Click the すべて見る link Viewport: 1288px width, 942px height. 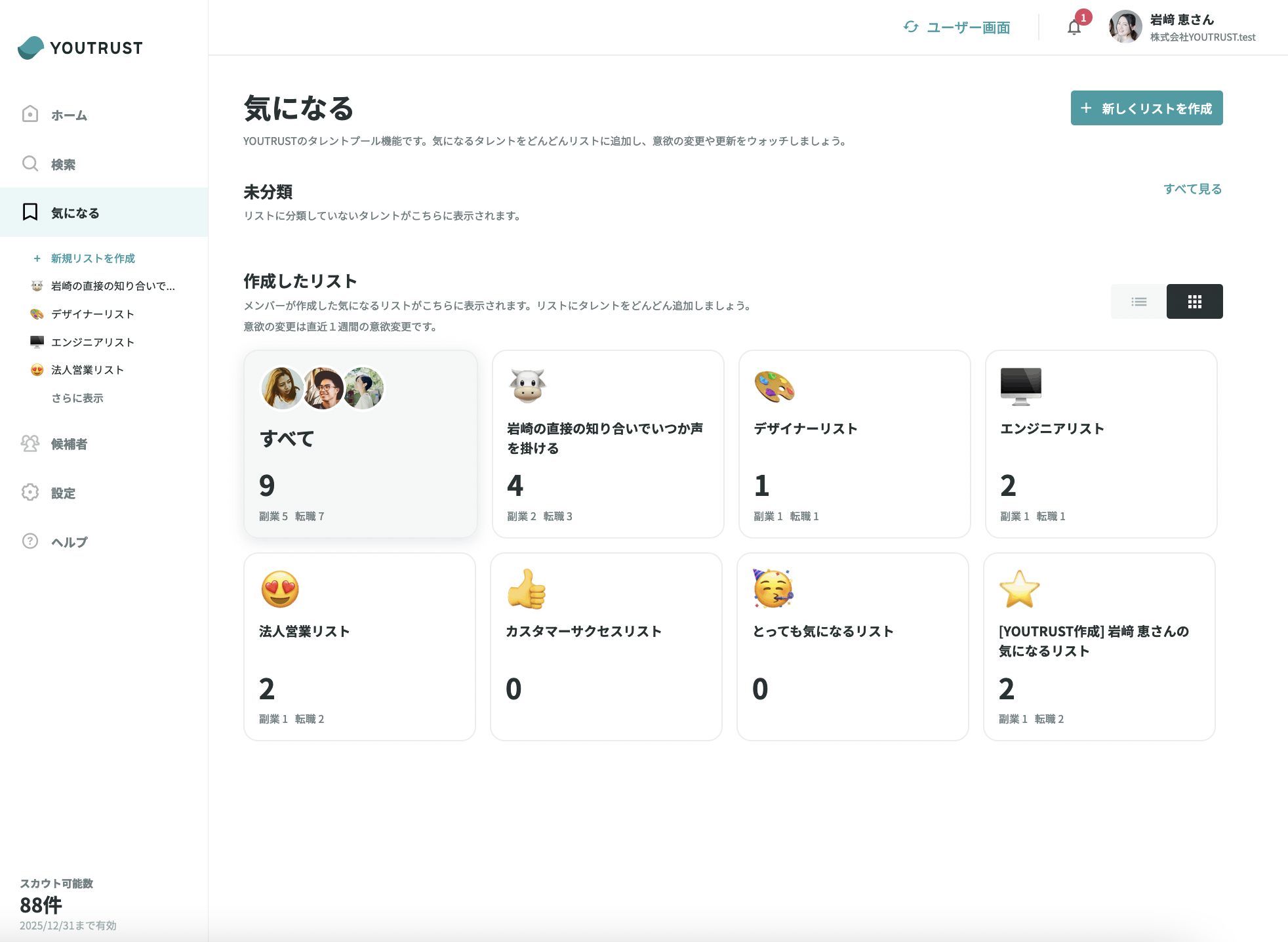1192,189
